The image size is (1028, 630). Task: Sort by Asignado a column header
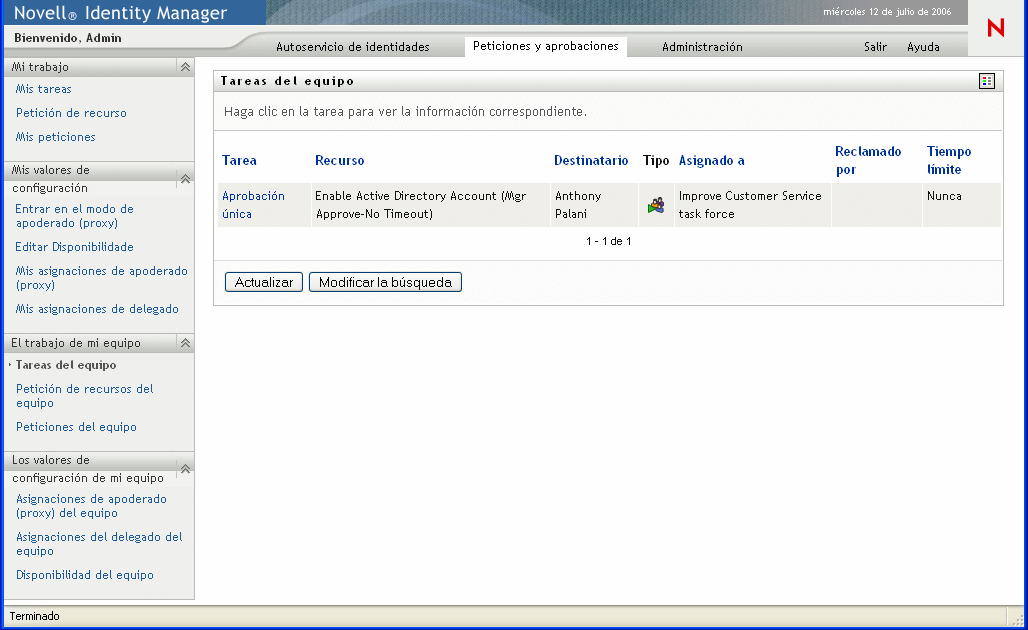[711, 160]
